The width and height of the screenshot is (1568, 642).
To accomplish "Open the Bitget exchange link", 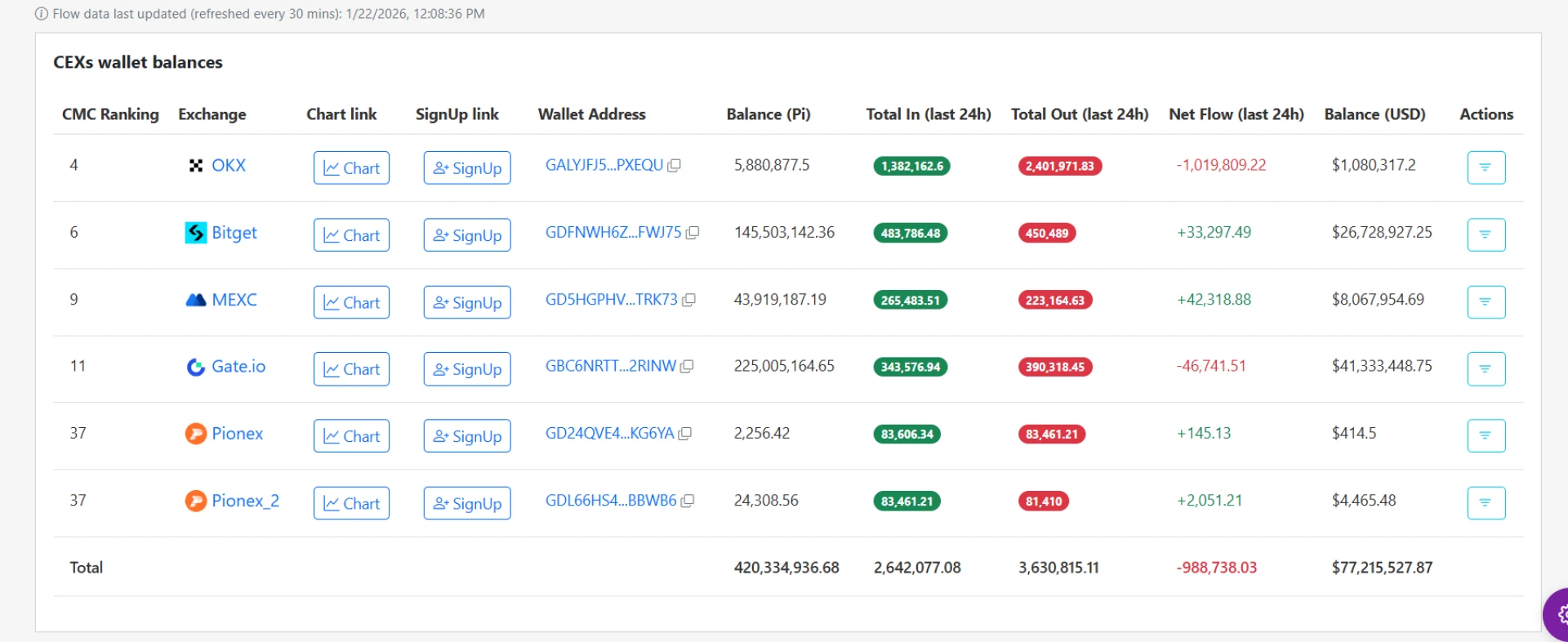I will pos(234,233).
